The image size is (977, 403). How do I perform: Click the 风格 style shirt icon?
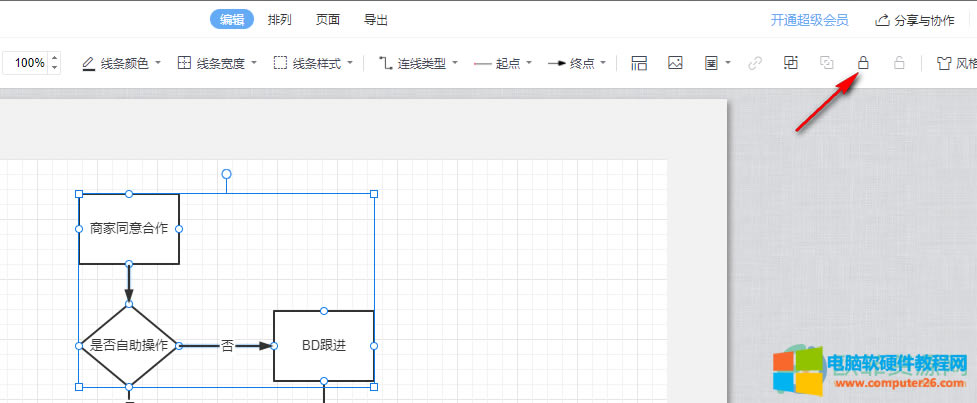944,63
